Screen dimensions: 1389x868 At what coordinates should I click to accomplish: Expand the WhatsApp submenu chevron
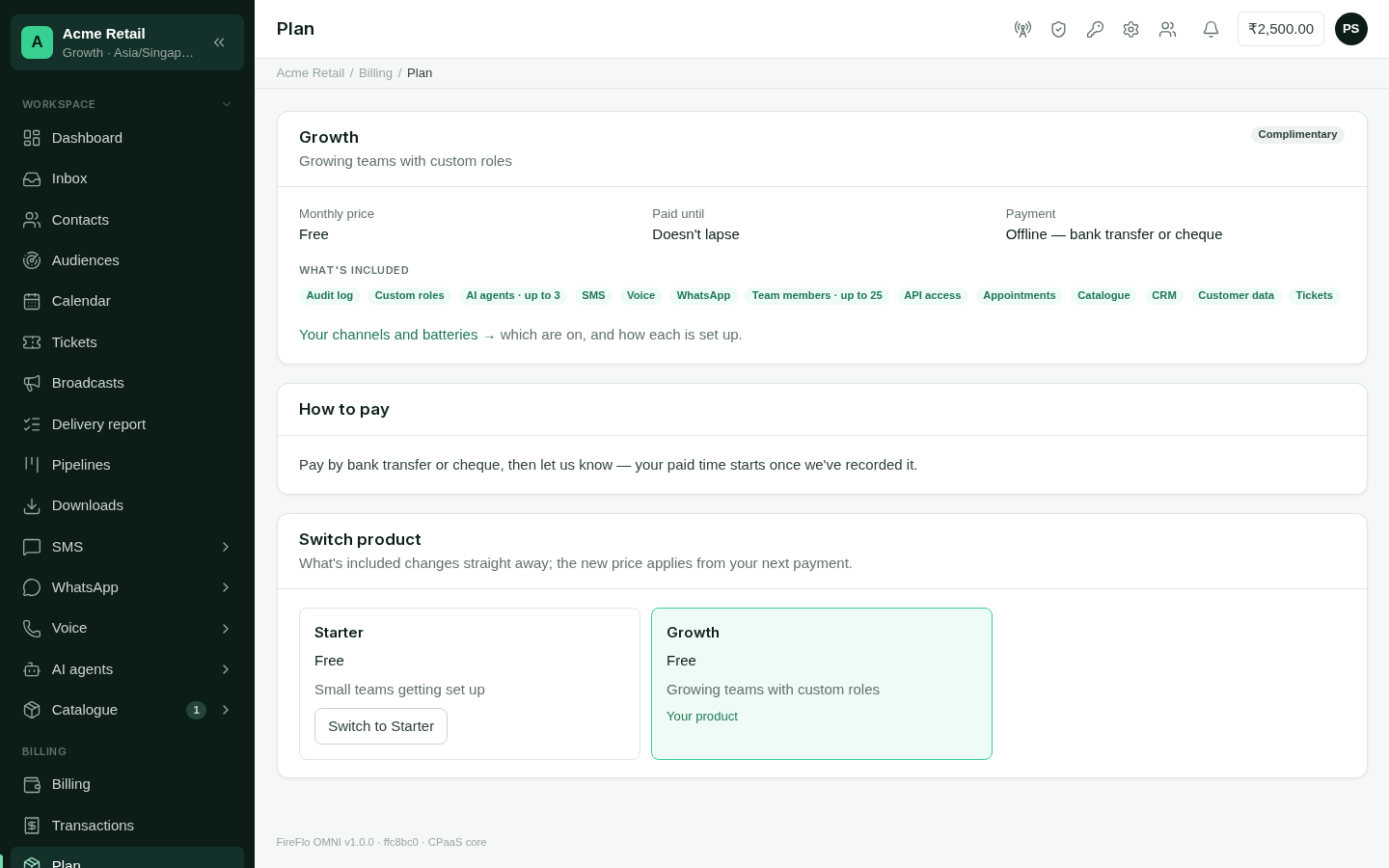point(226,587)
